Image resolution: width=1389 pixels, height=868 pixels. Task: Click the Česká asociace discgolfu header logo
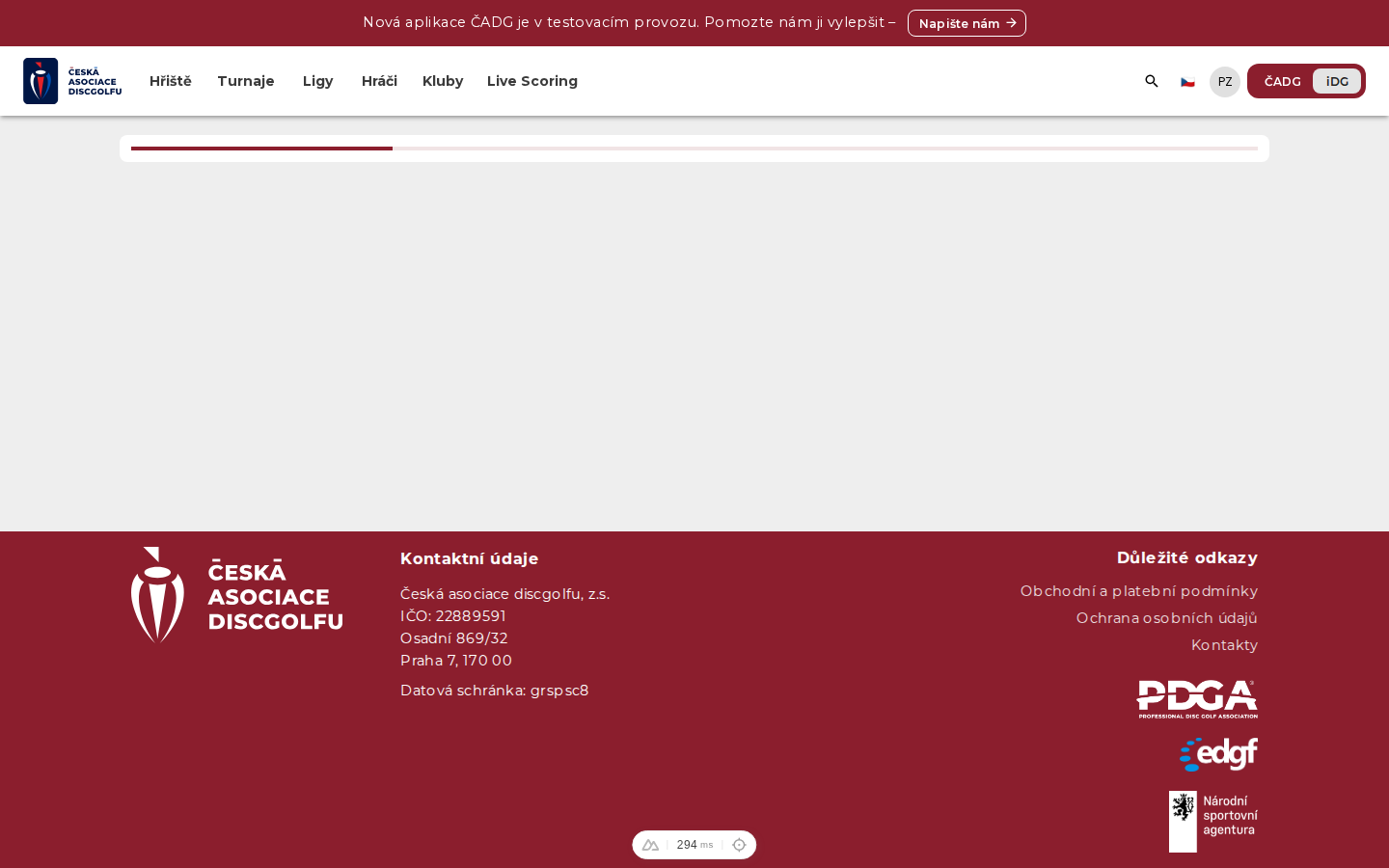coord(72,81)
